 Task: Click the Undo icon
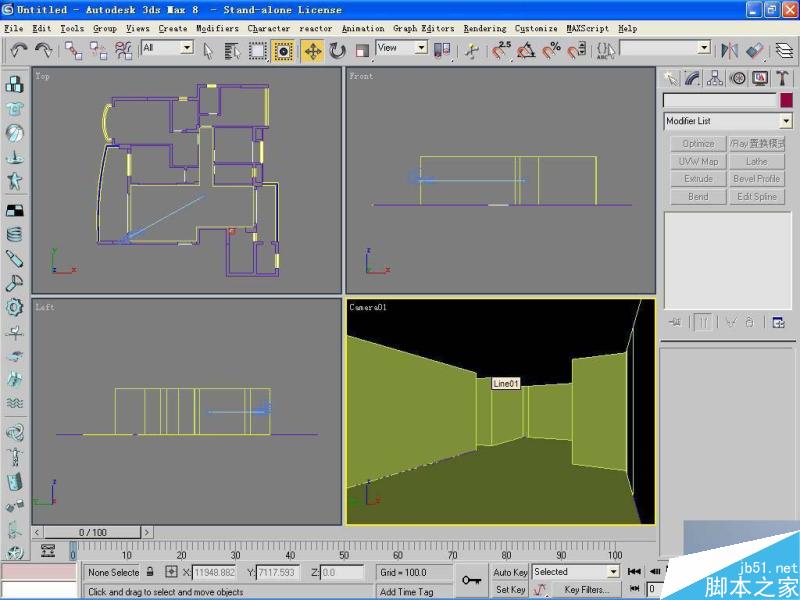(x=17, y=50)
